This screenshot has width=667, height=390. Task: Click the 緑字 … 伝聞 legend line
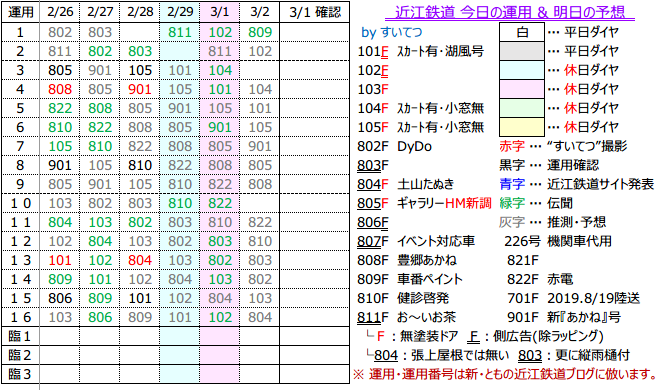(536, 203)
